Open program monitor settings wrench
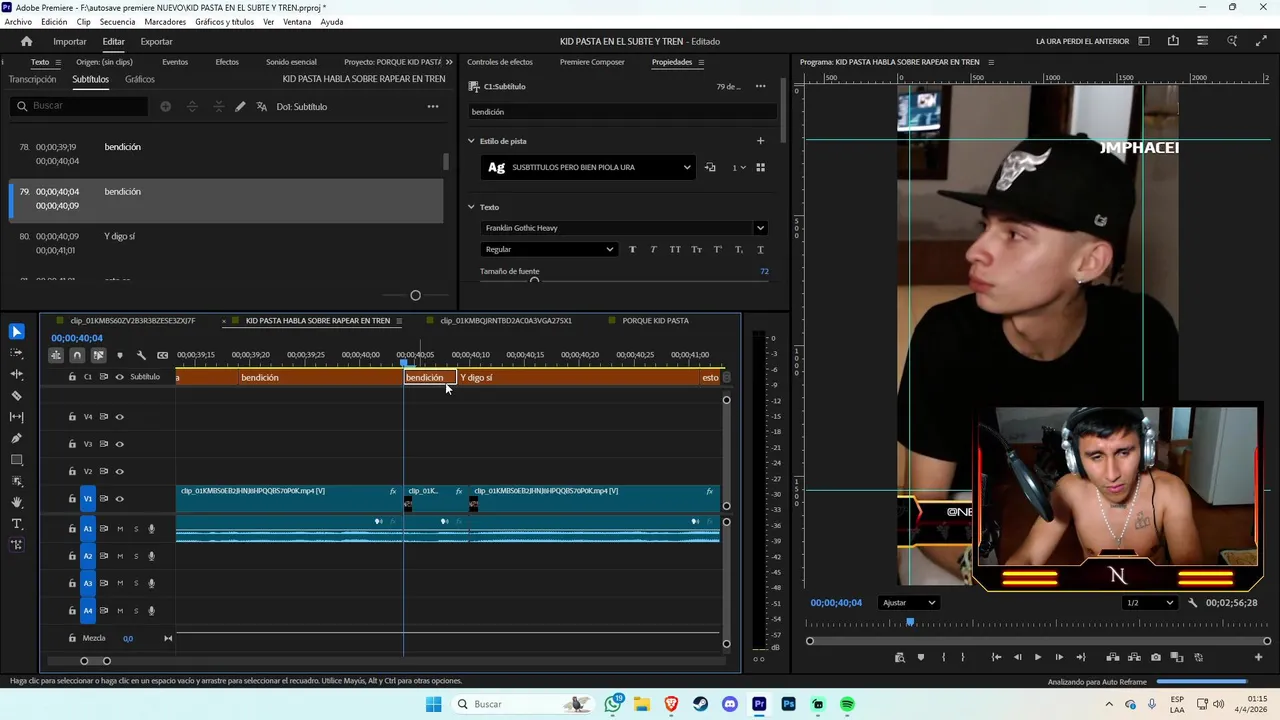 click(1193, 603)
